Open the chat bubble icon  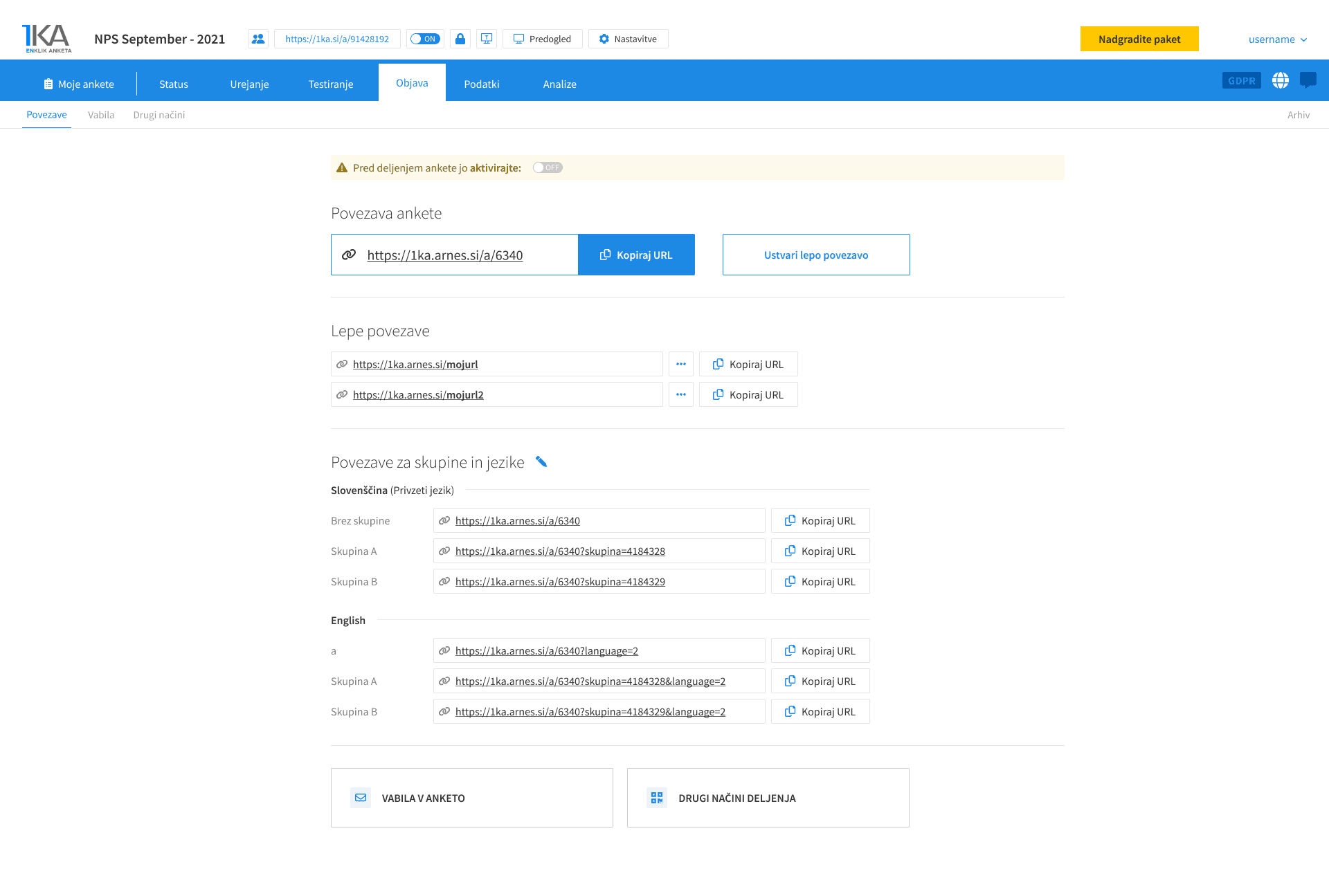tap(1308, 80)
